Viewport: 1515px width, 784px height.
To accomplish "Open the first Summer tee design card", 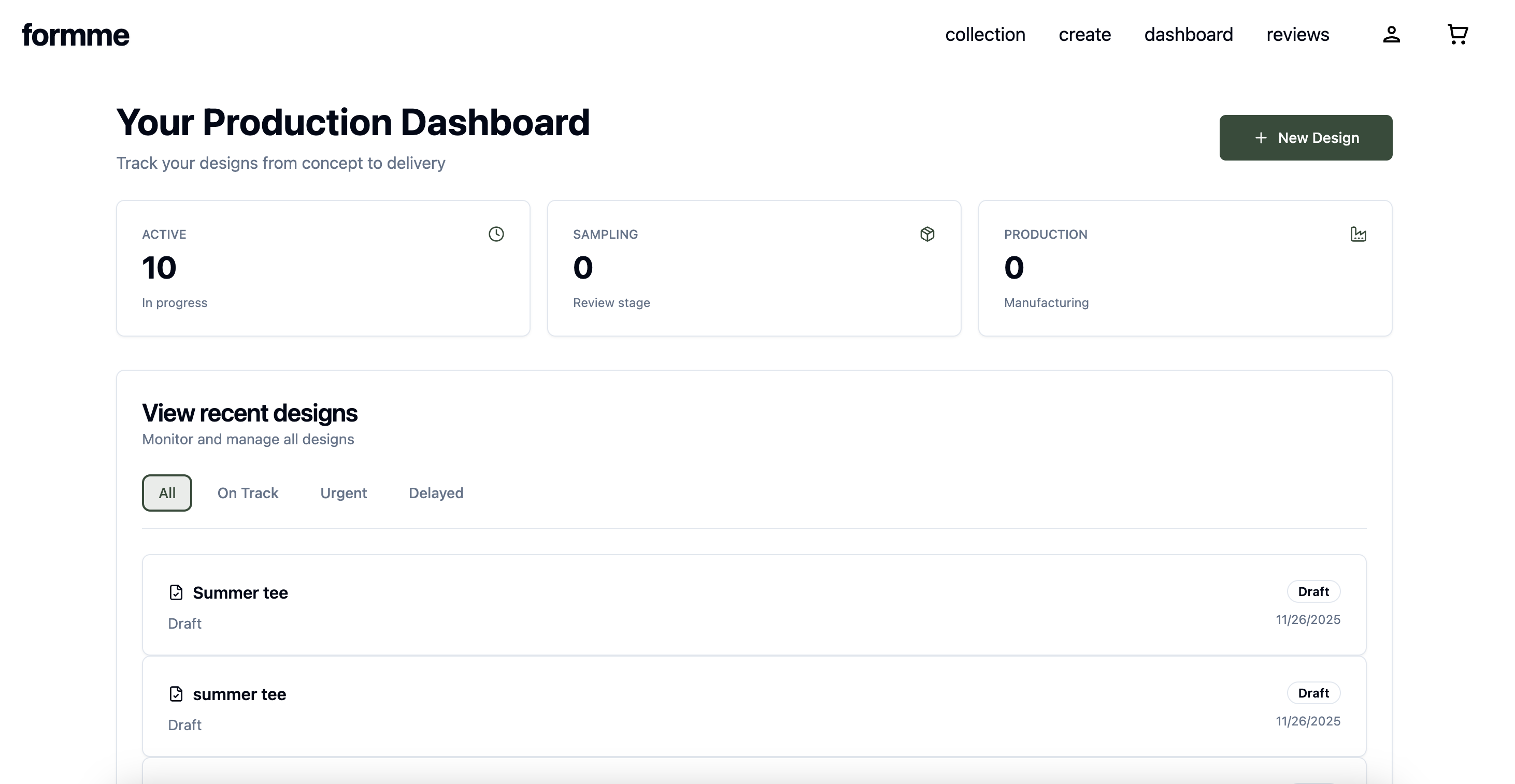I will (753, 605).
